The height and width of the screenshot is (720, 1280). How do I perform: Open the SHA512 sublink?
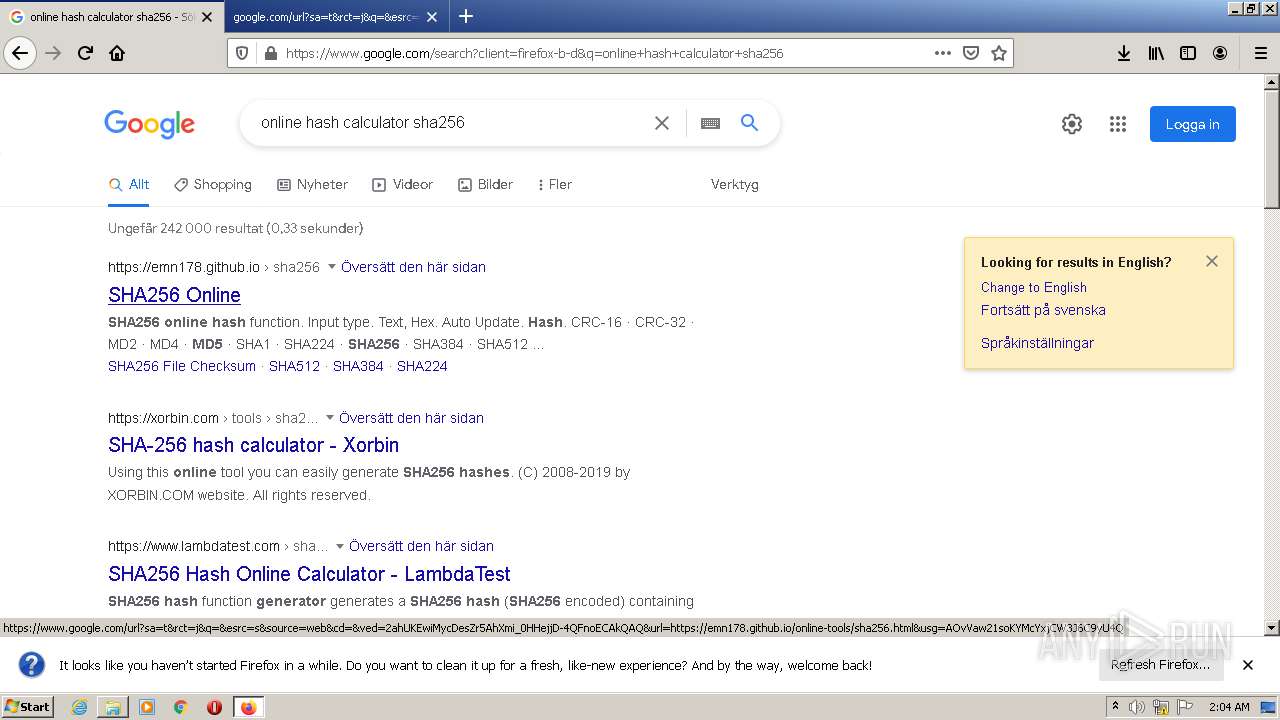294,366
